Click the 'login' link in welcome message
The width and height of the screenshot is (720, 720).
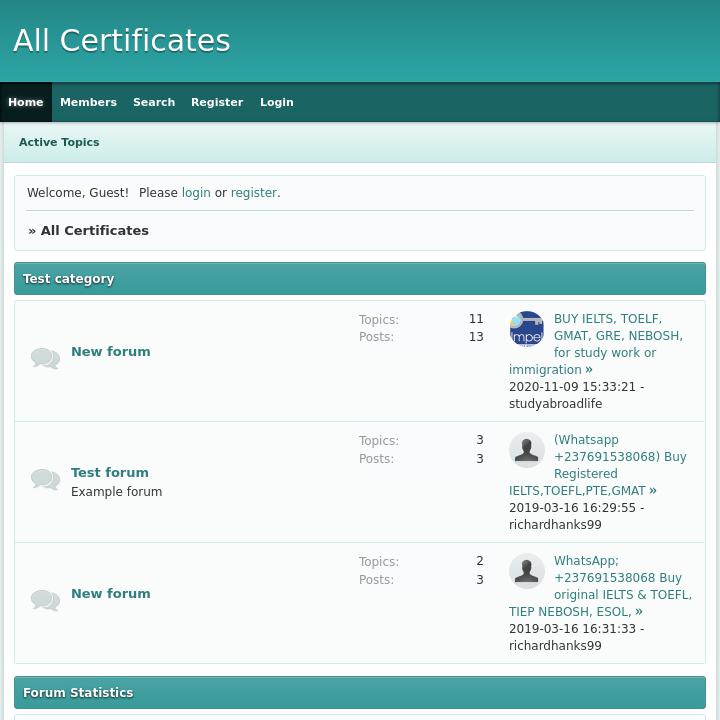(196, 193)
